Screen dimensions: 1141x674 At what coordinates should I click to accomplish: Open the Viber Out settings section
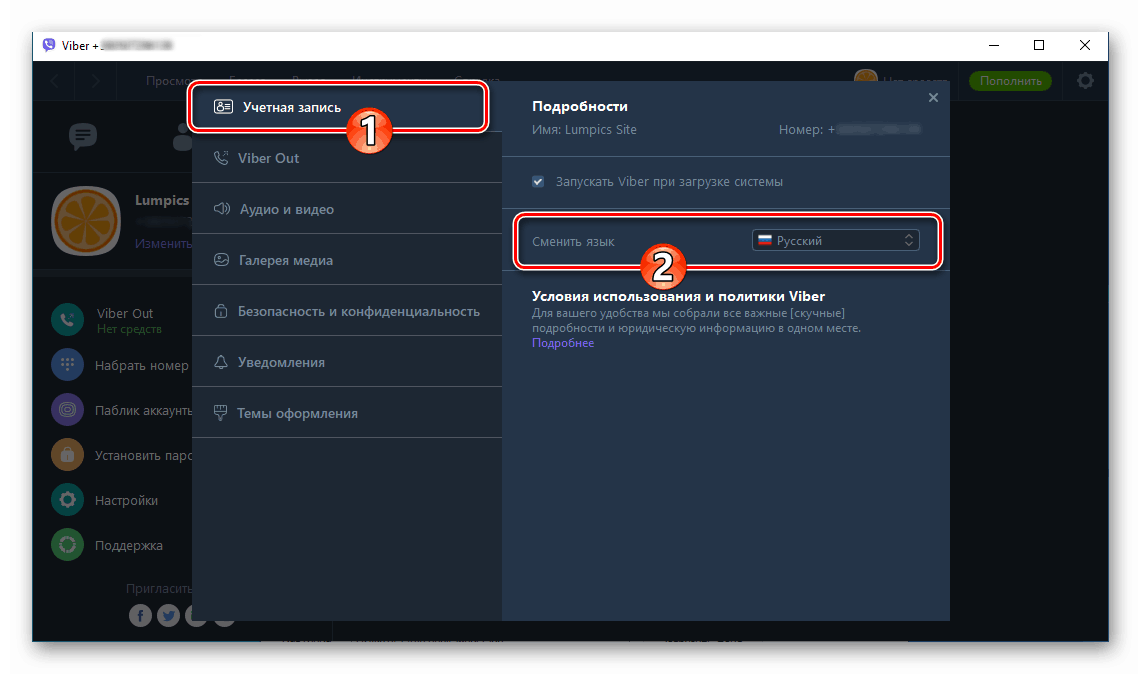pos(346,158)
